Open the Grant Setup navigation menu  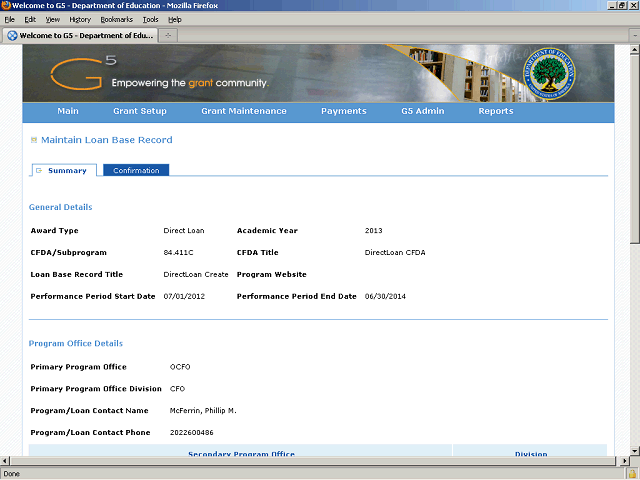[x=140, y=111]
